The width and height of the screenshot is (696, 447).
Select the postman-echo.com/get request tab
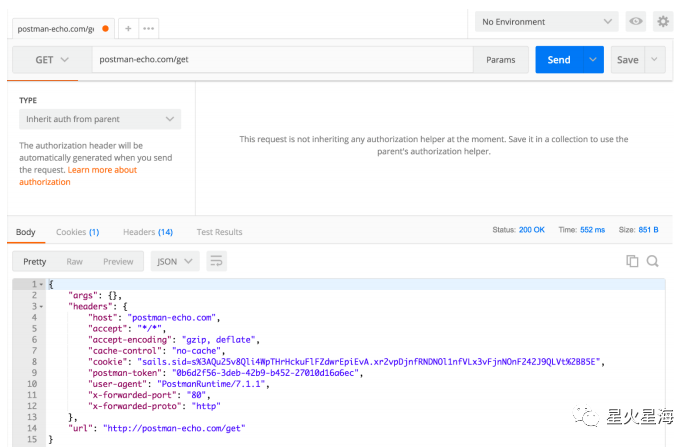click(63, 29)
